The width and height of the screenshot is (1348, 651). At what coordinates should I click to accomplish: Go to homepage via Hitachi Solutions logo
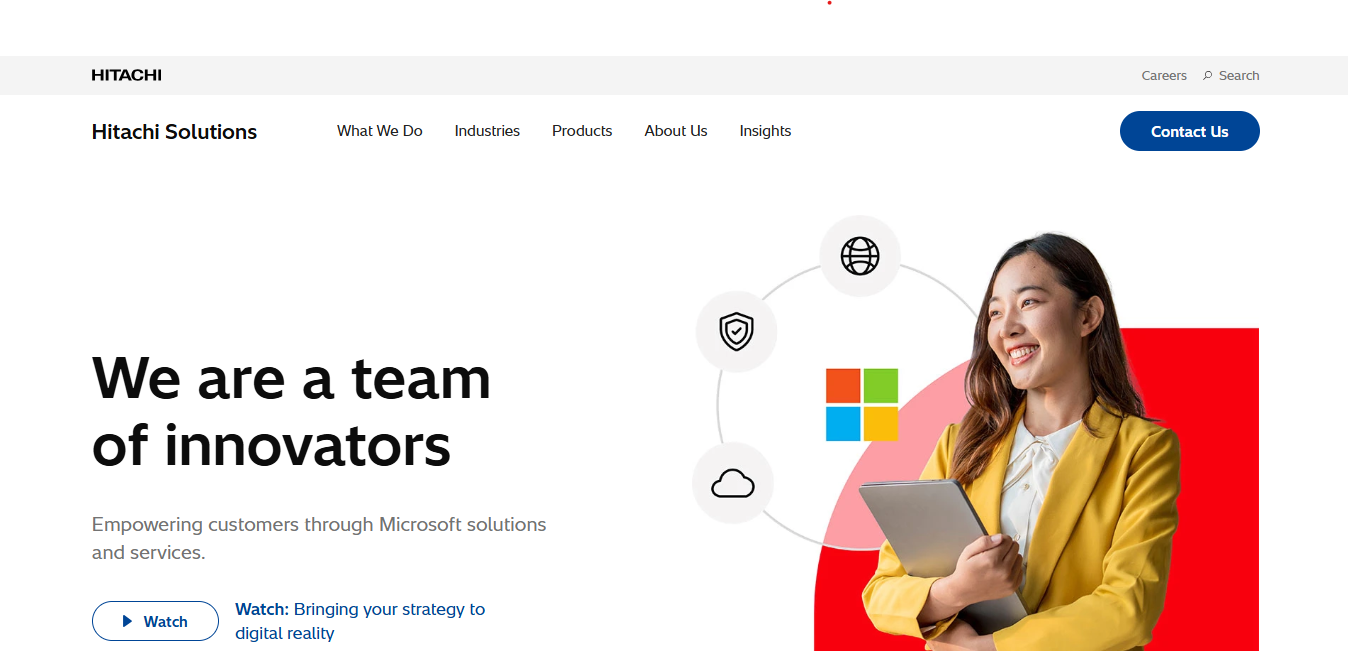tap(174, 132)
